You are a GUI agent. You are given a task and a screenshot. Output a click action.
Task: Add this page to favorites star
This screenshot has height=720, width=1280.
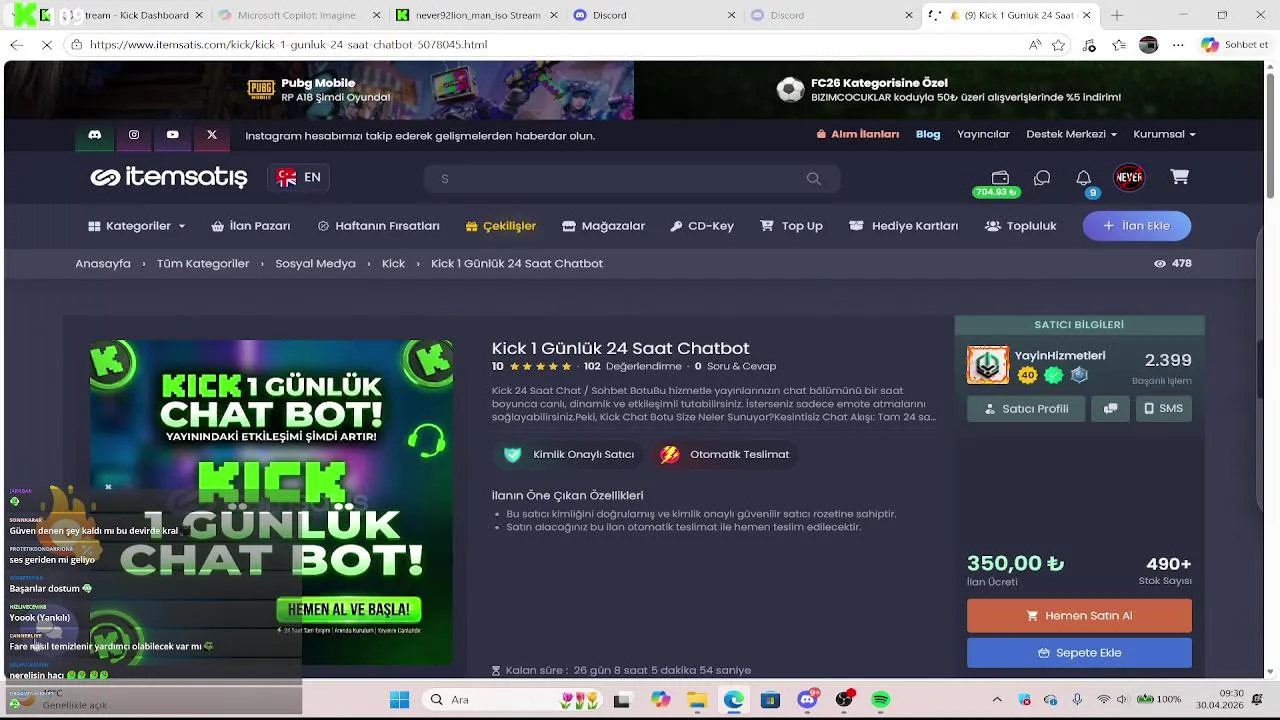(1059, 45)
